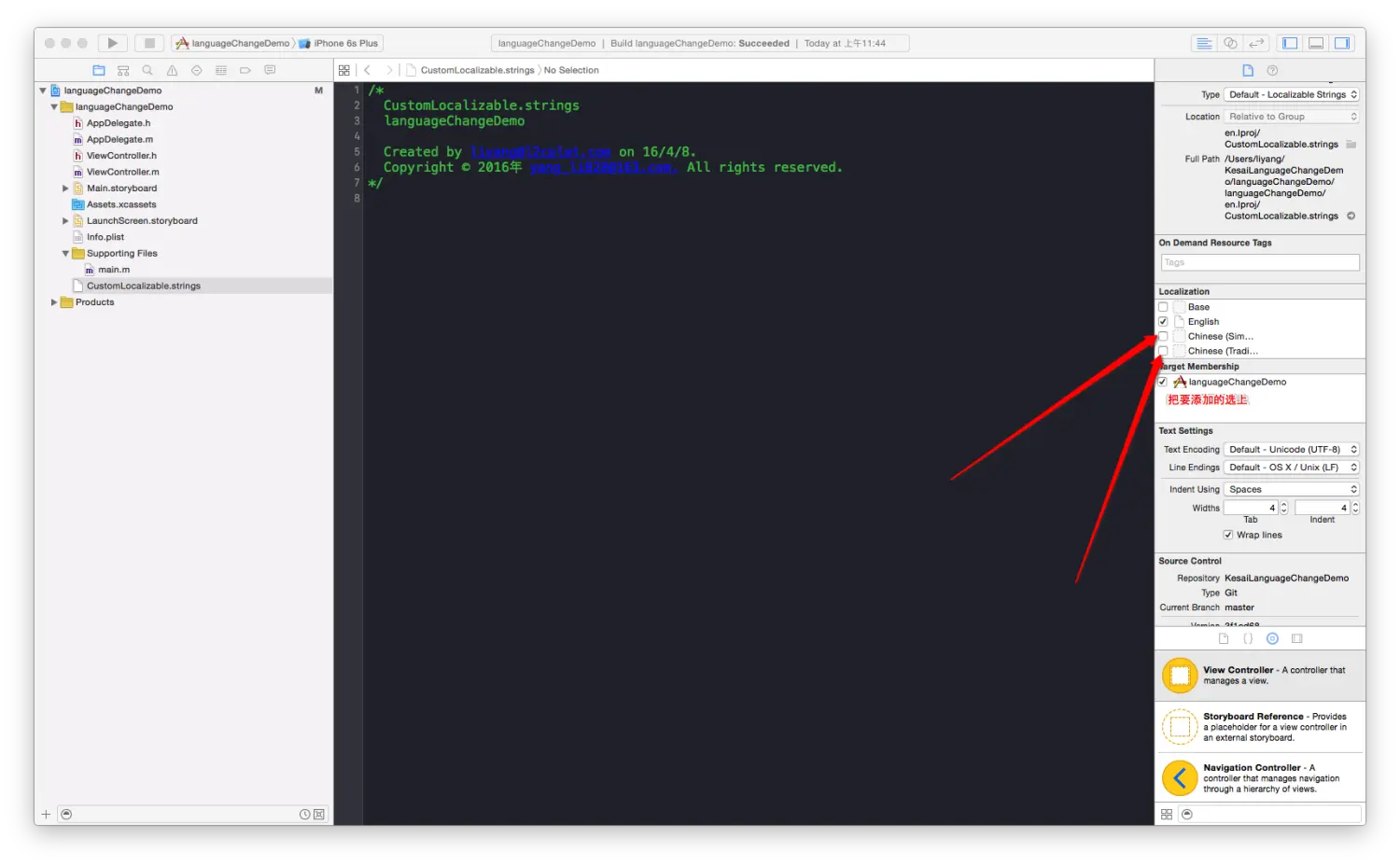
Task: Stop the running build
Action: click(x=149, y=43)
